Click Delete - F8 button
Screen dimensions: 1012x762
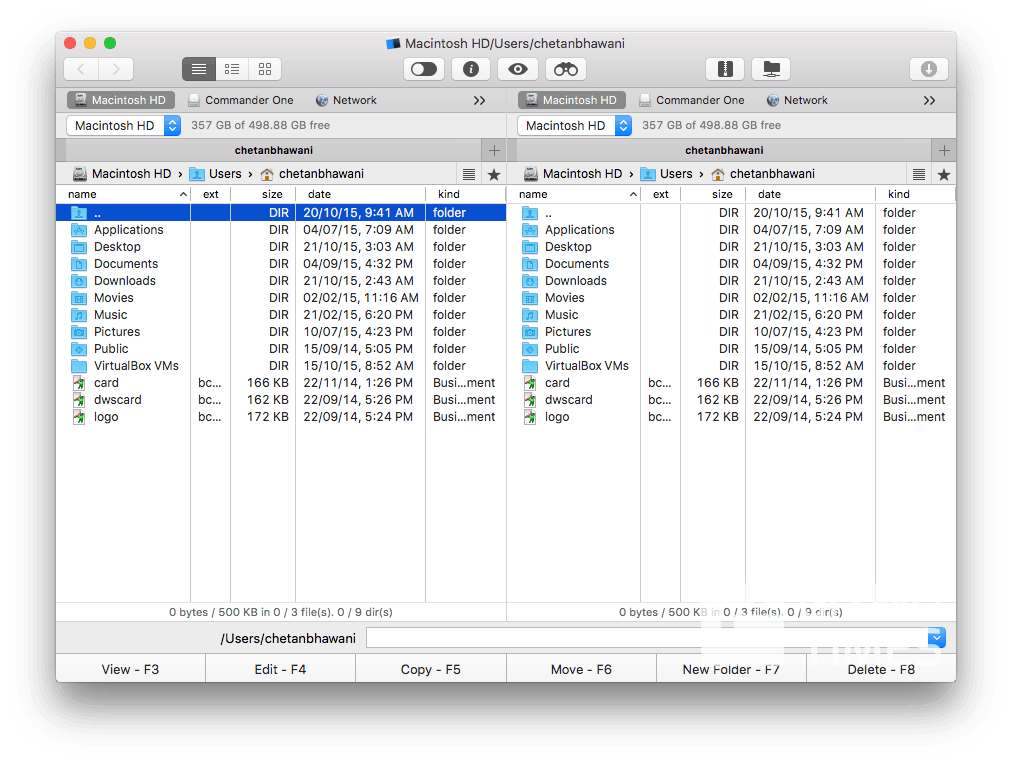(881, 669)
